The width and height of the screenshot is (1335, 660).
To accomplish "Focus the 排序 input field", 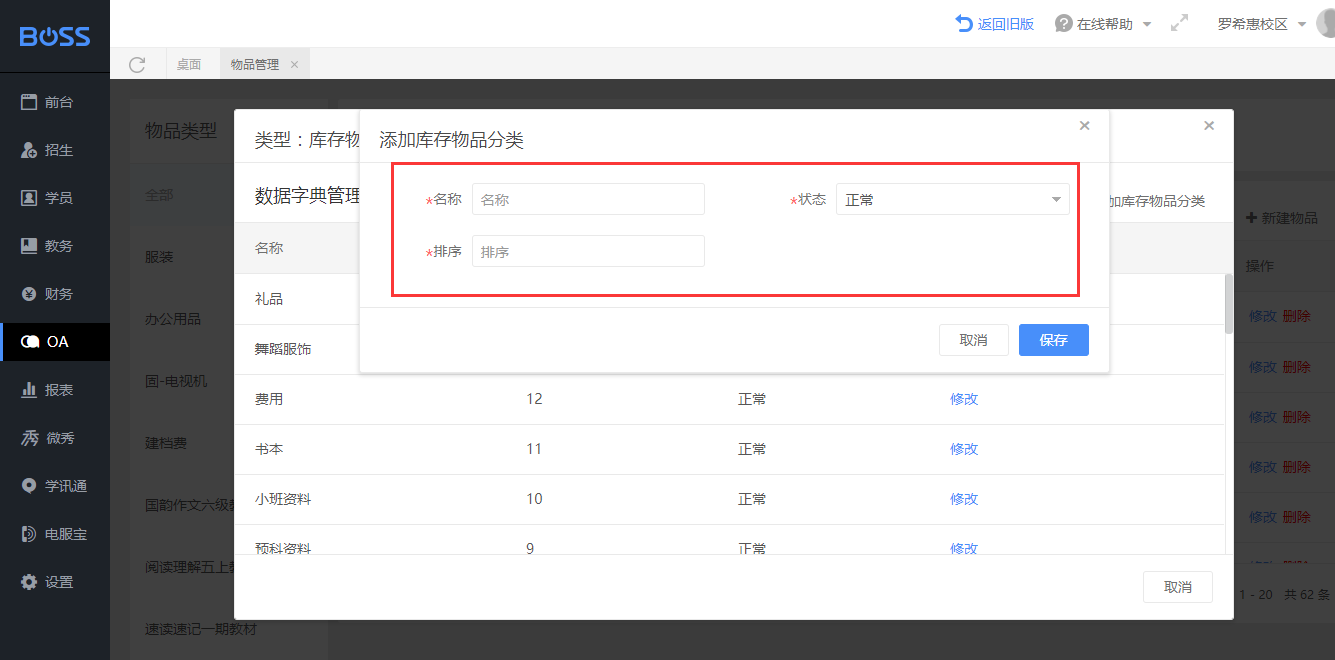I will (x=588, y=251).
